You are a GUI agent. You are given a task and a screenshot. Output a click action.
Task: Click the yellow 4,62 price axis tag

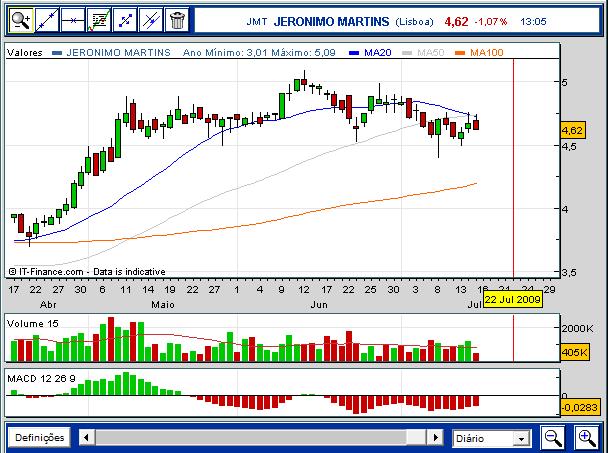point(573,130)
